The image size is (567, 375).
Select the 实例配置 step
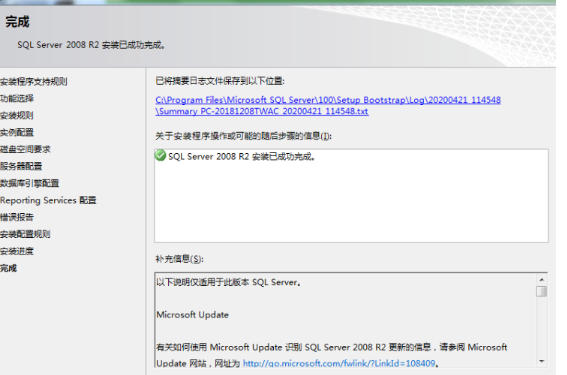click(x=17, y=132)
